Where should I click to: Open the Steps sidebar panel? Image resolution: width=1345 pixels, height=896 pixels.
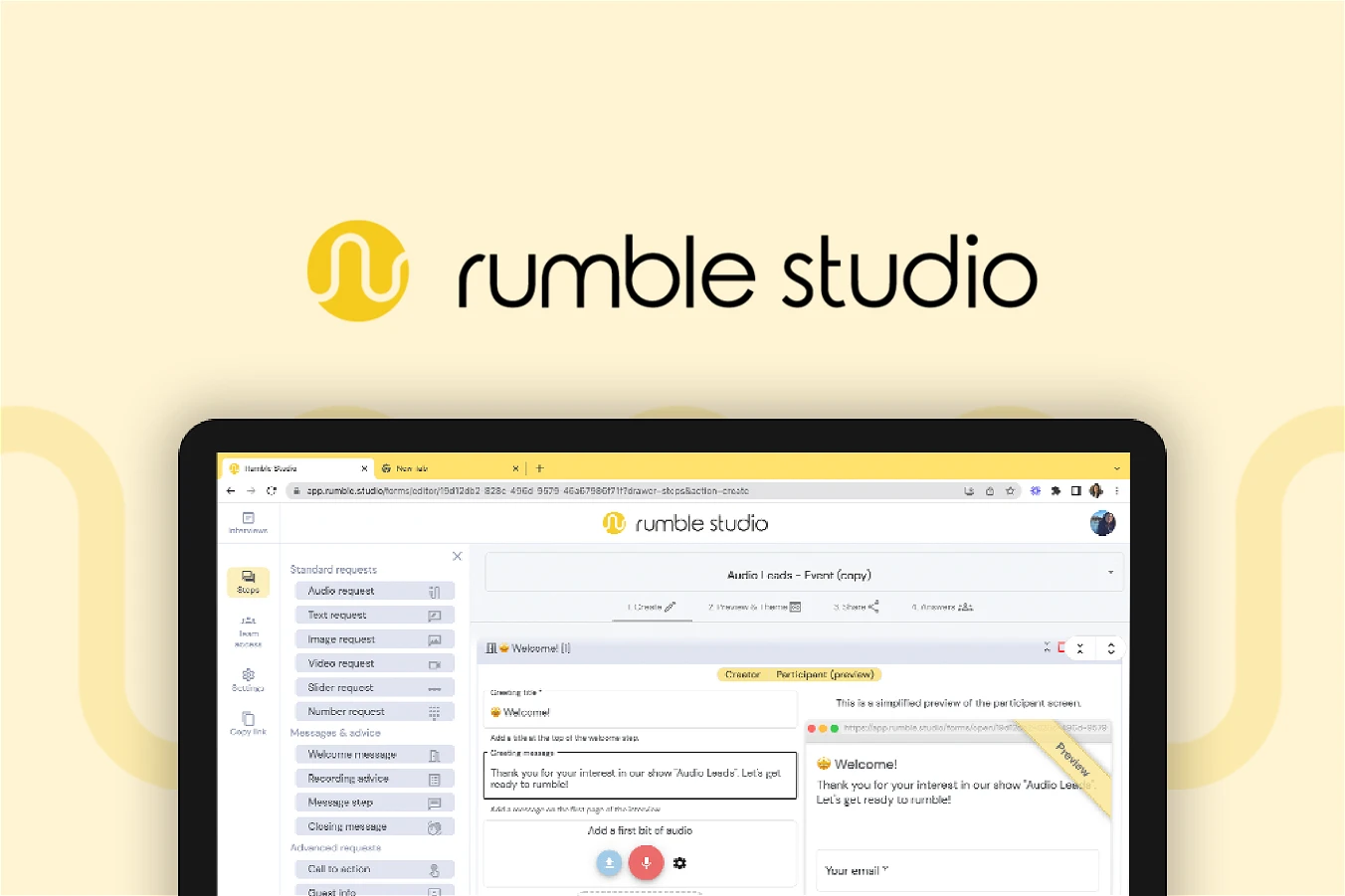(248, 582)
